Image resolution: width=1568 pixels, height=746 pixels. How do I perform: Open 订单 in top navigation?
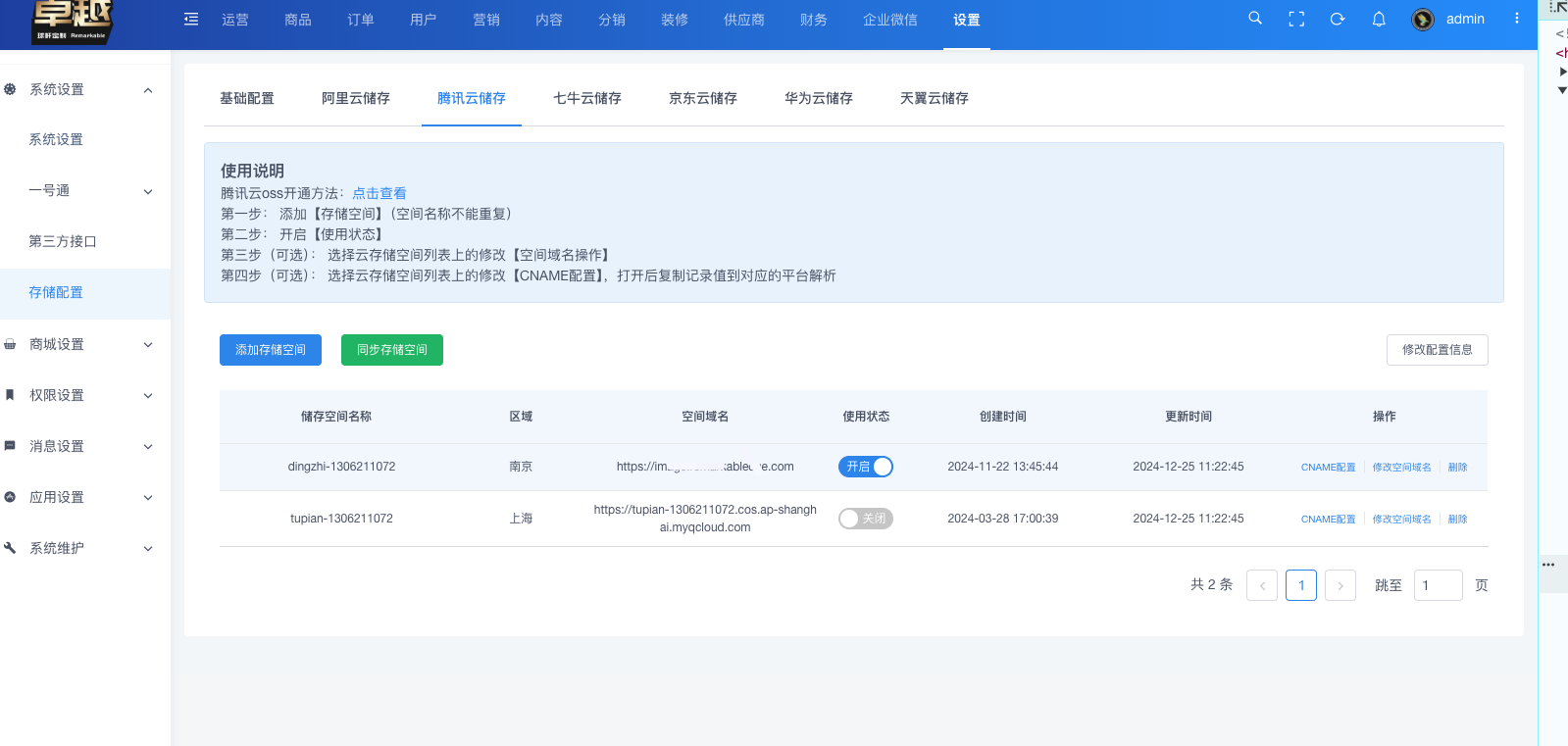pyautogui.click(x=361, y=20)
